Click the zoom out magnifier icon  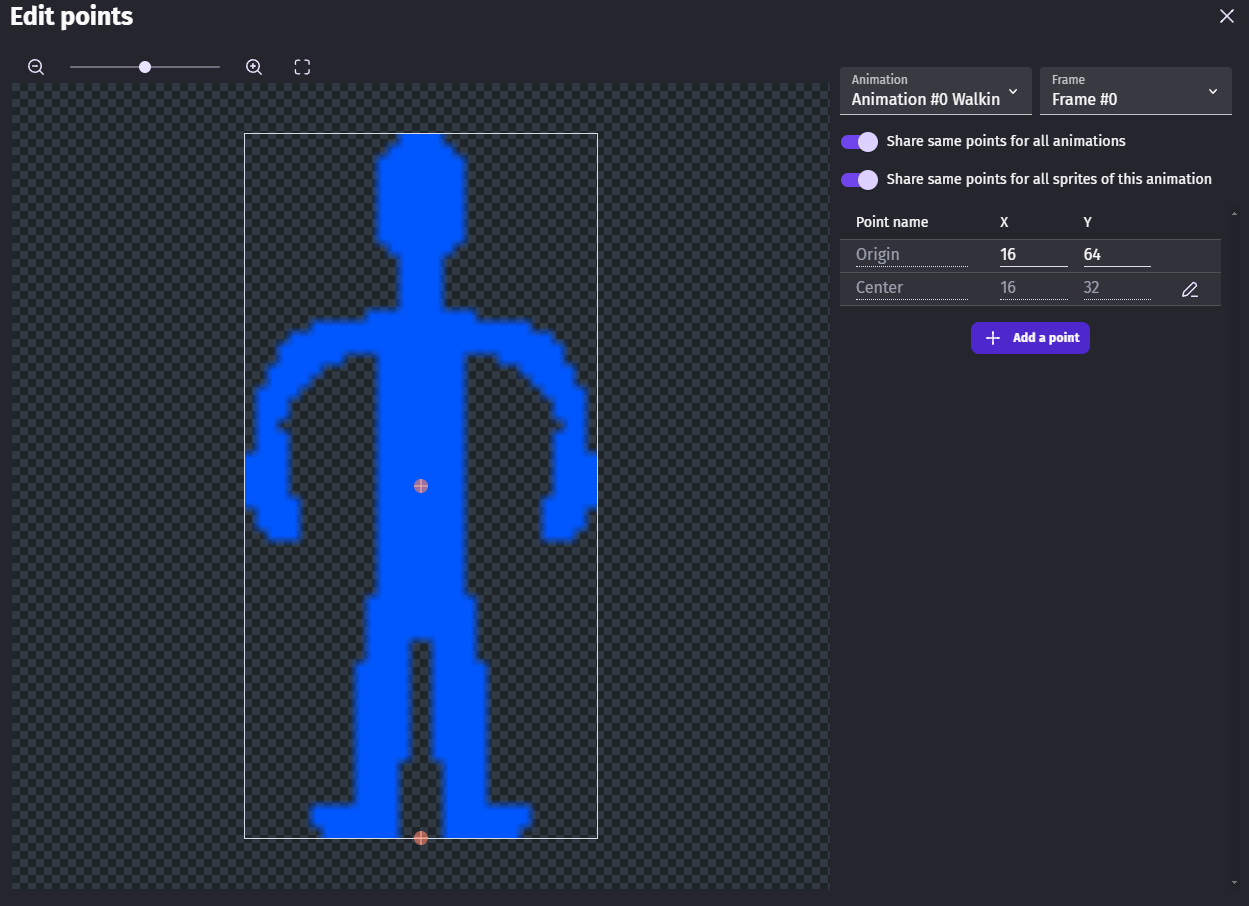36,67
